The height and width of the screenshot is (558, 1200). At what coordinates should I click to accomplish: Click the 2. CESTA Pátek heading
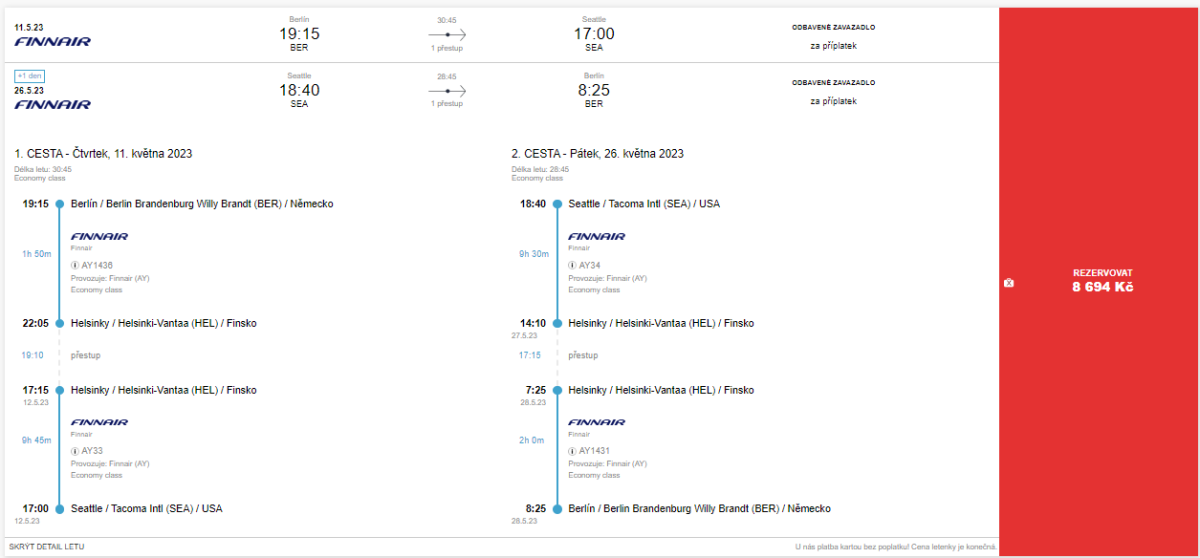(x=597, y=154)
